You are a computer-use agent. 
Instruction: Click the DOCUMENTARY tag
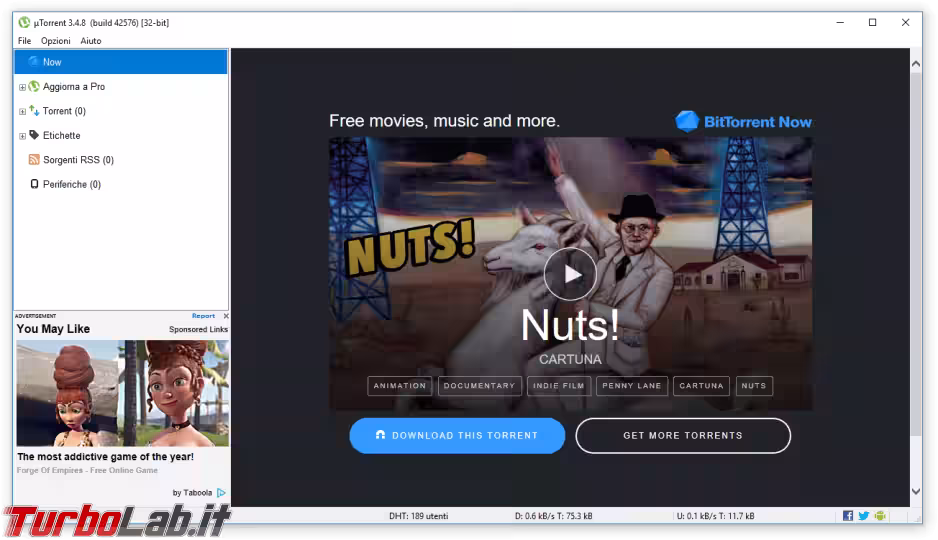click(479, 386)
